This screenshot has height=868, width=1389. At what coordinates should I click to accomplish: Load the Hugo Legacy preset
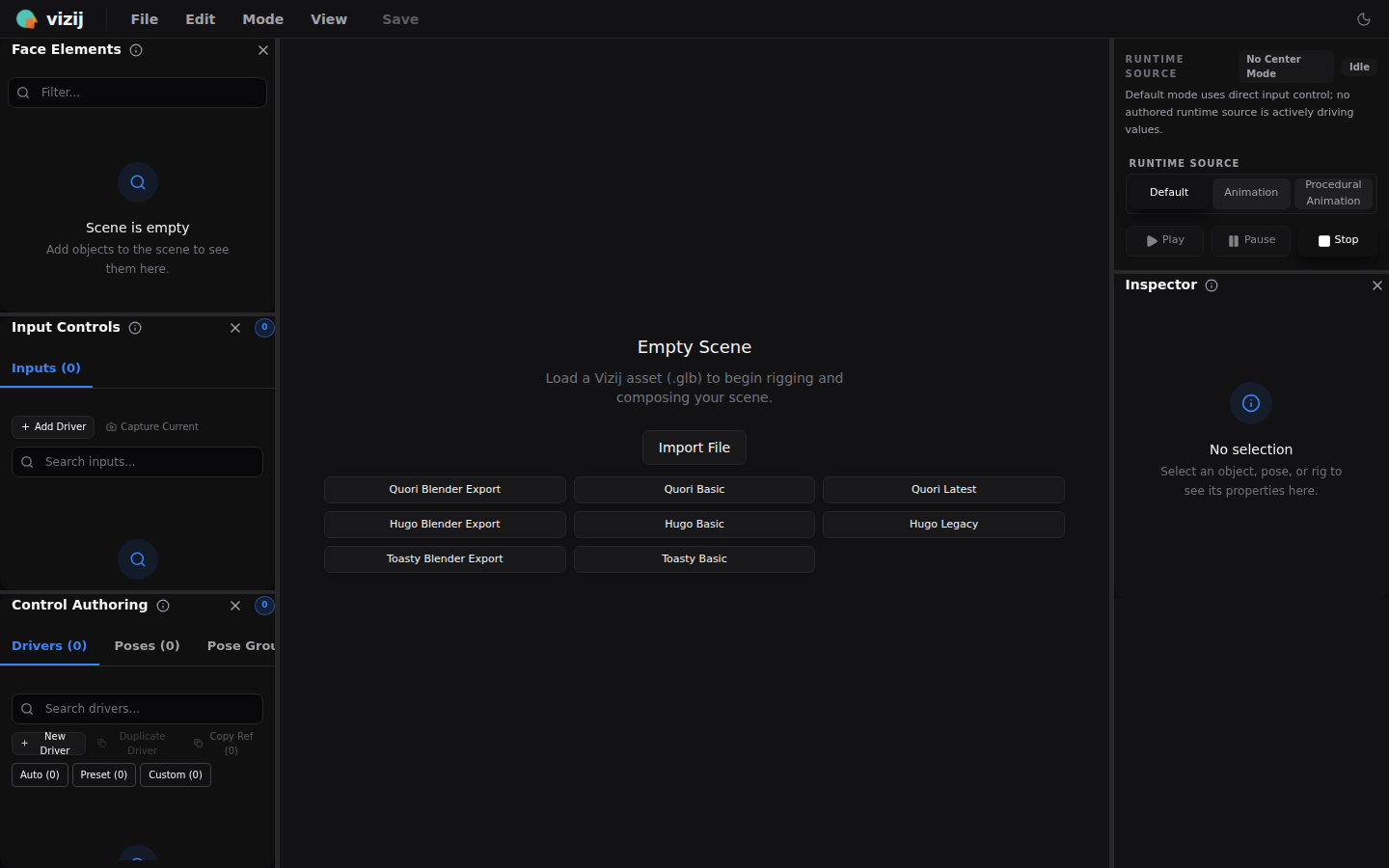click(943, 524)
